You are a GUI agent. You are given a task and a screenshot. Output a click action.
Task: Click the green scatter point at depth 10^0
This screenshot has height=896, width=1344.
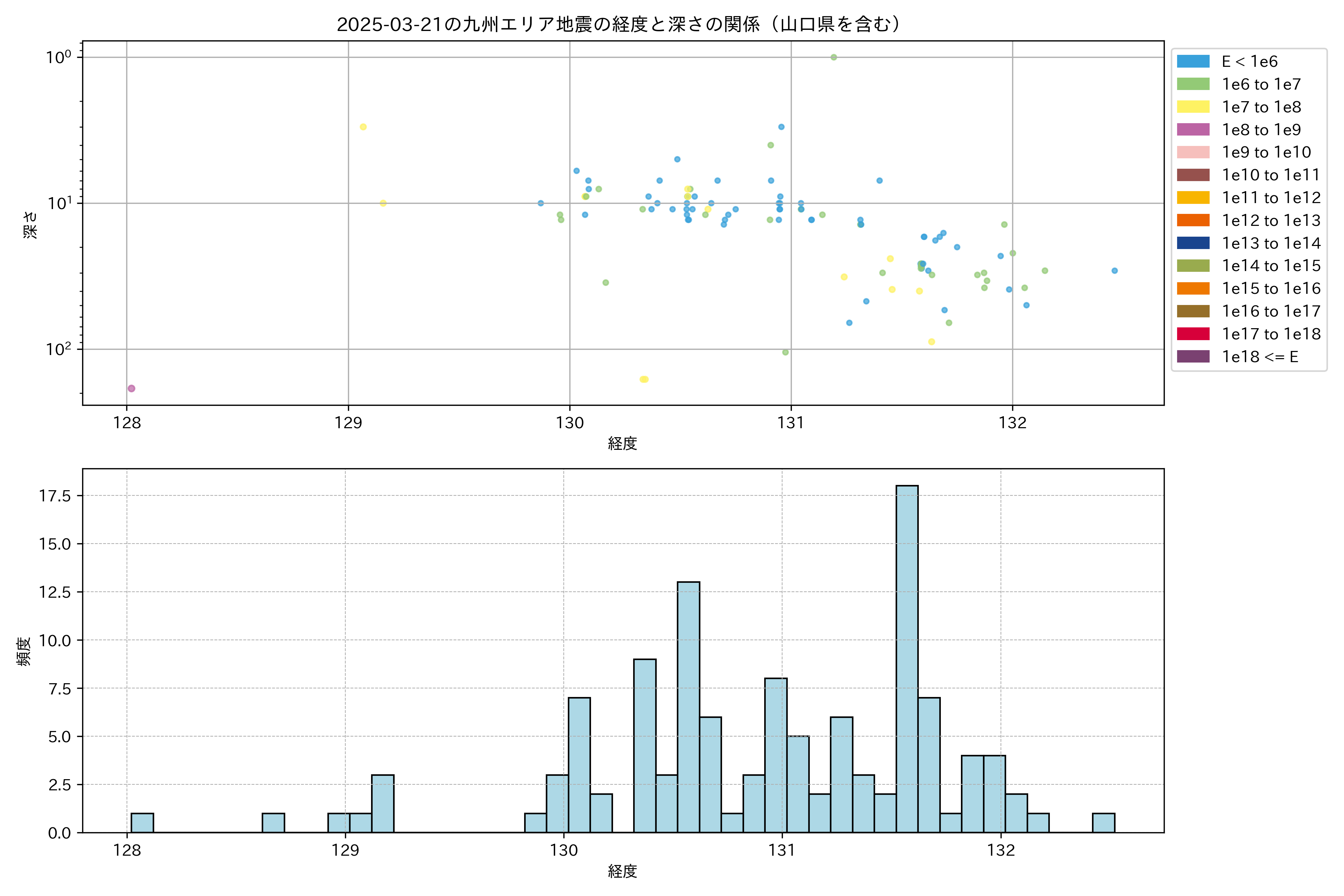point(834,57)
